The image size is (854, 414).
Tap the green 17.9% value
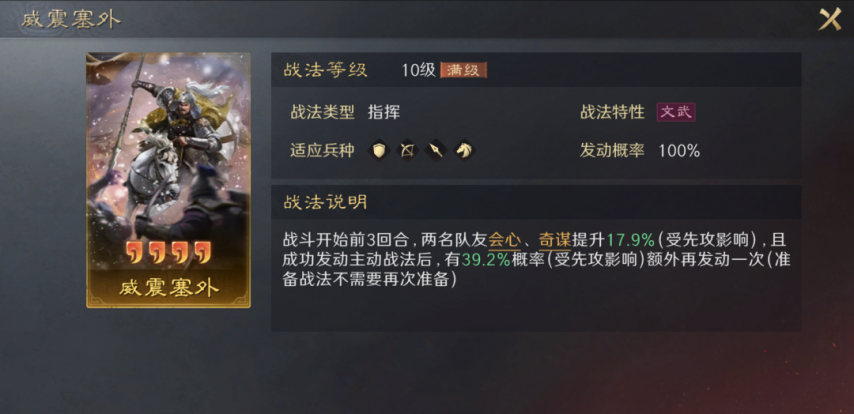click(x=631, y=240)
